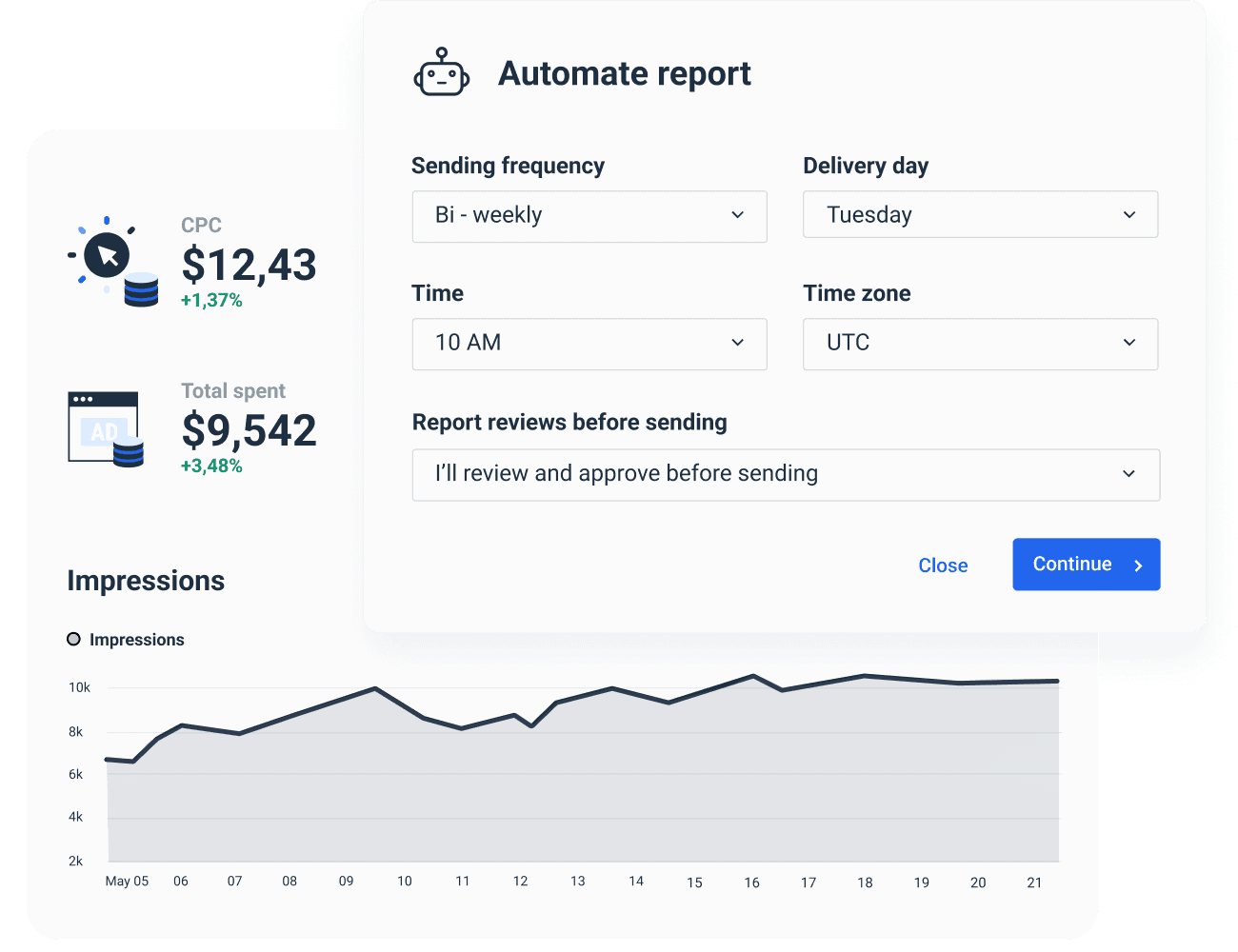Click the Close link in the dialog
Screen dimensions: 1238x952
coord(943,565)
